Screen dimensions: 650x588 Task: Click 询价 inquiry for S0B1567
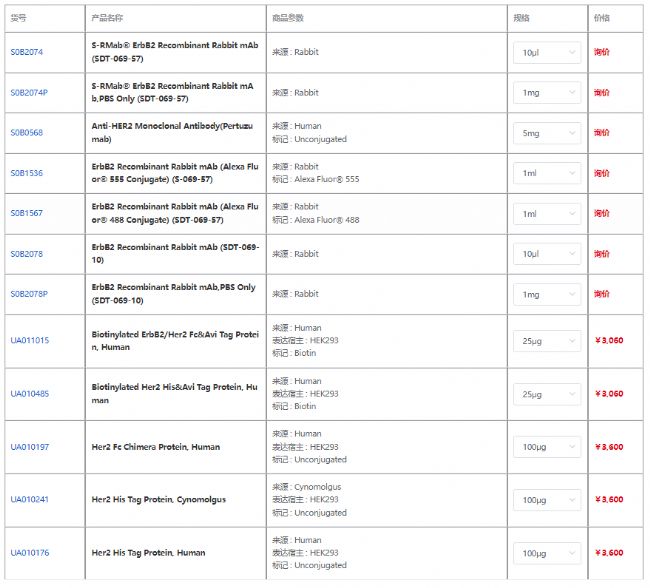(x=601, y=214)
